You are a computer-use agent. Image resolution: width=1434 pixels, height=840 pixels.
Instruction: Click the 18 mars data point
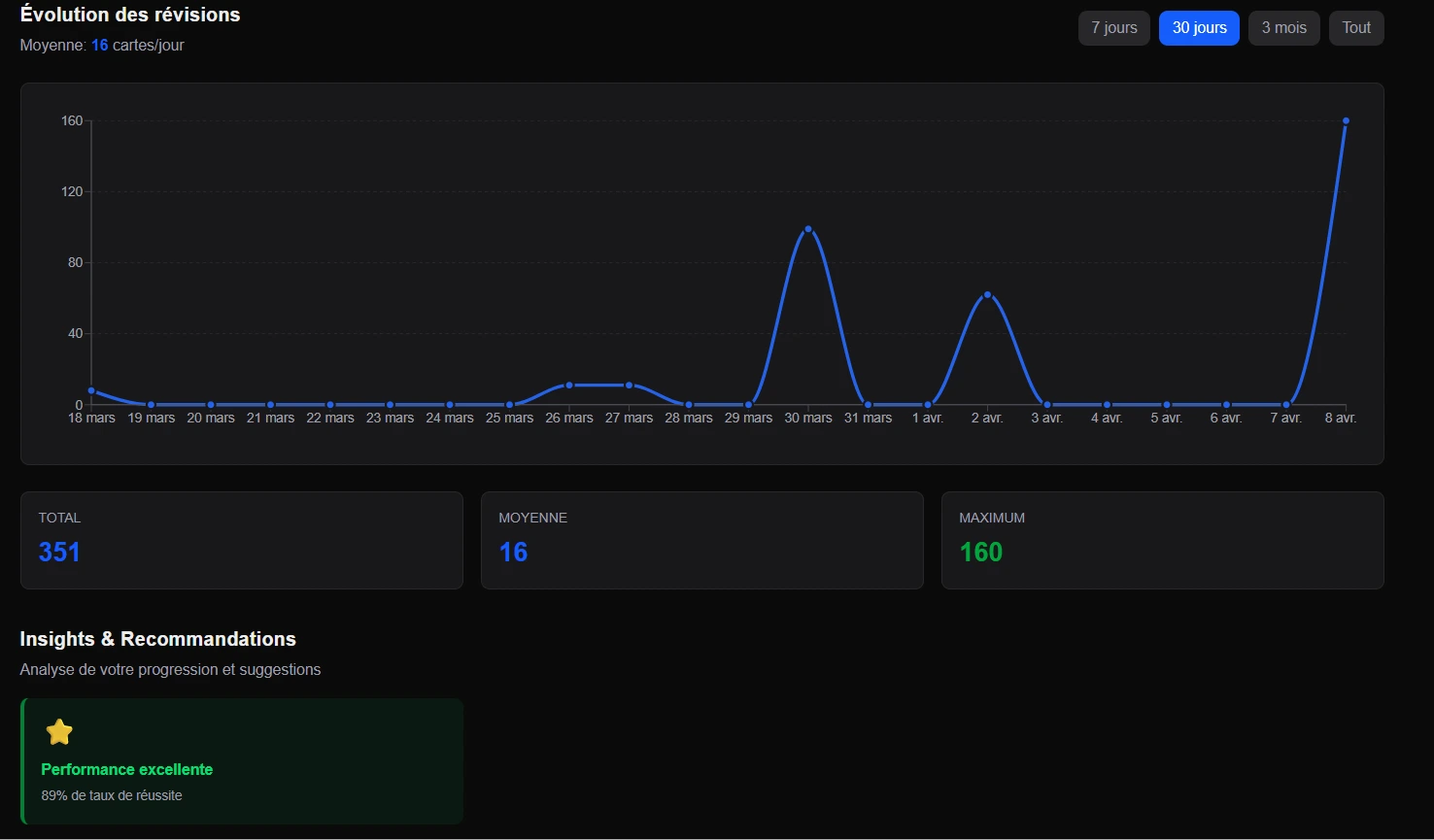coord(91,390)
